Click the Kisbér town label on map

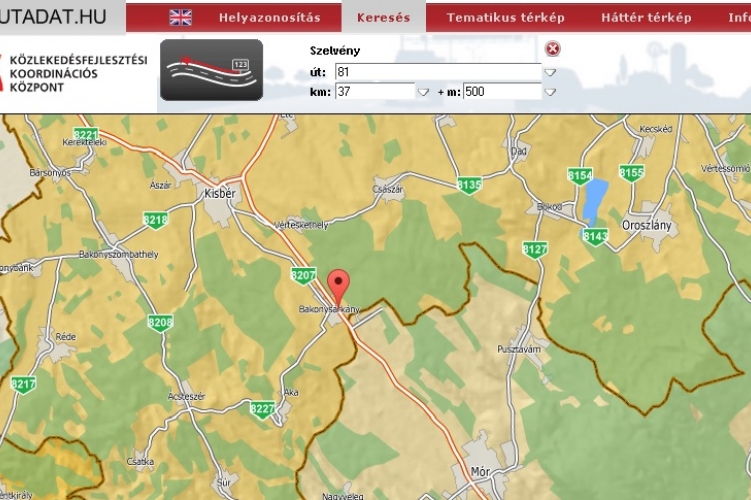click(x=218, y=191)
